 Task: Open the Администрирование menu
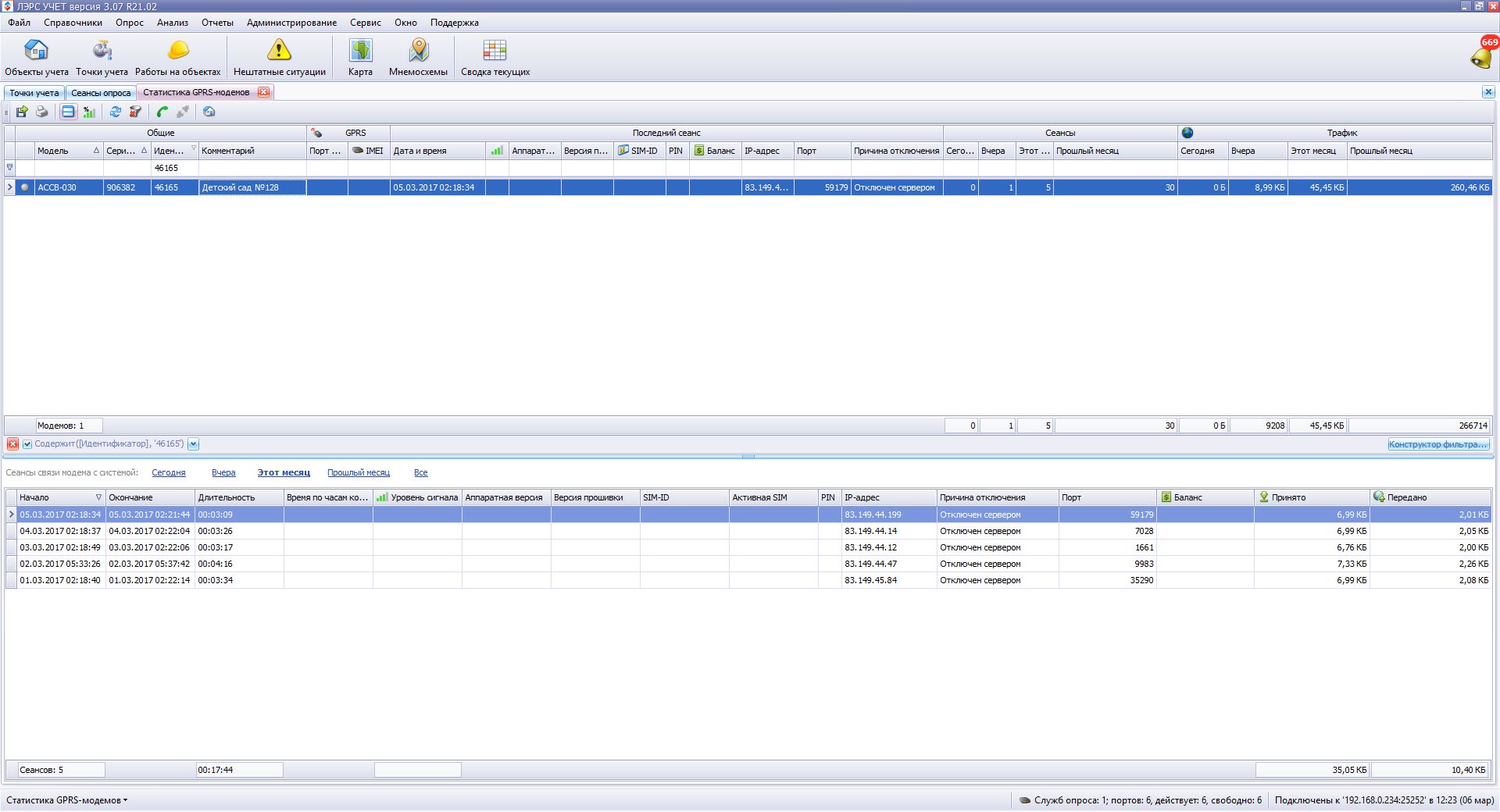tap(291, 23)
